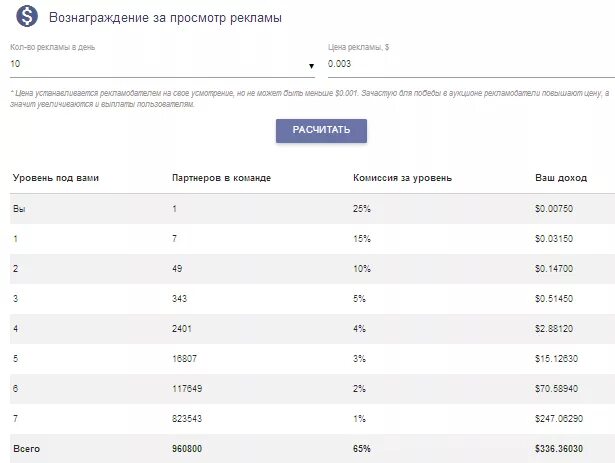This screenshot has height=463, width=615.
Task: Click the РАСЧИТАТЬ button
Action: click(x=321, y=130)
